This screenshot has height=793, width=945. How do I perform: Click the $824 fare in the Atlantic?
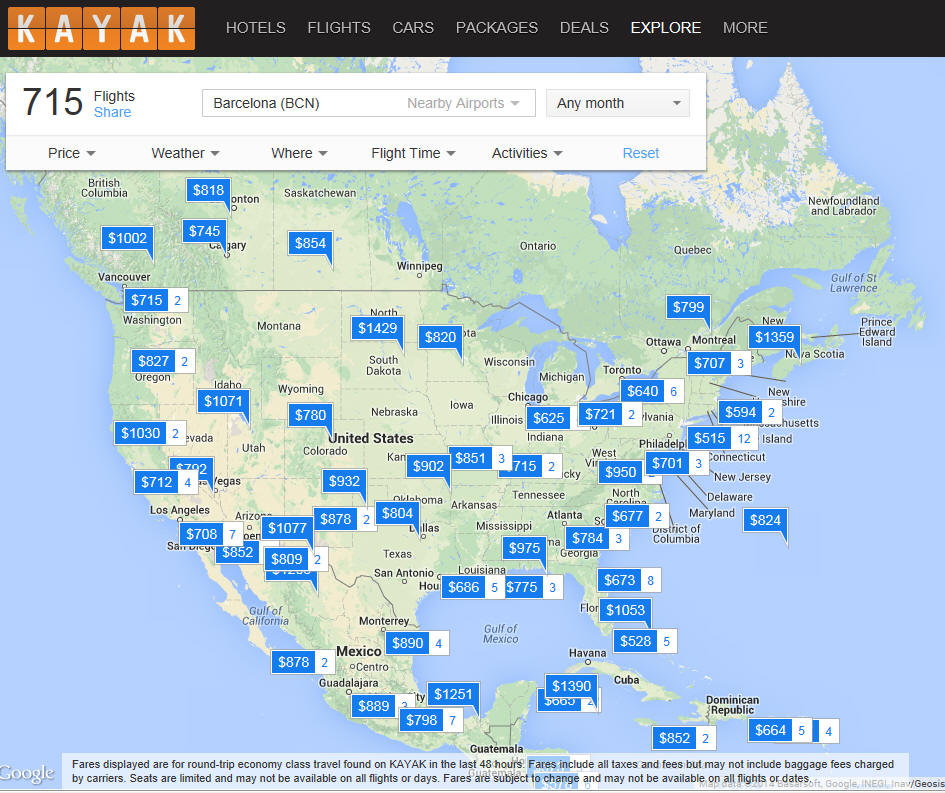pos(765,520)
